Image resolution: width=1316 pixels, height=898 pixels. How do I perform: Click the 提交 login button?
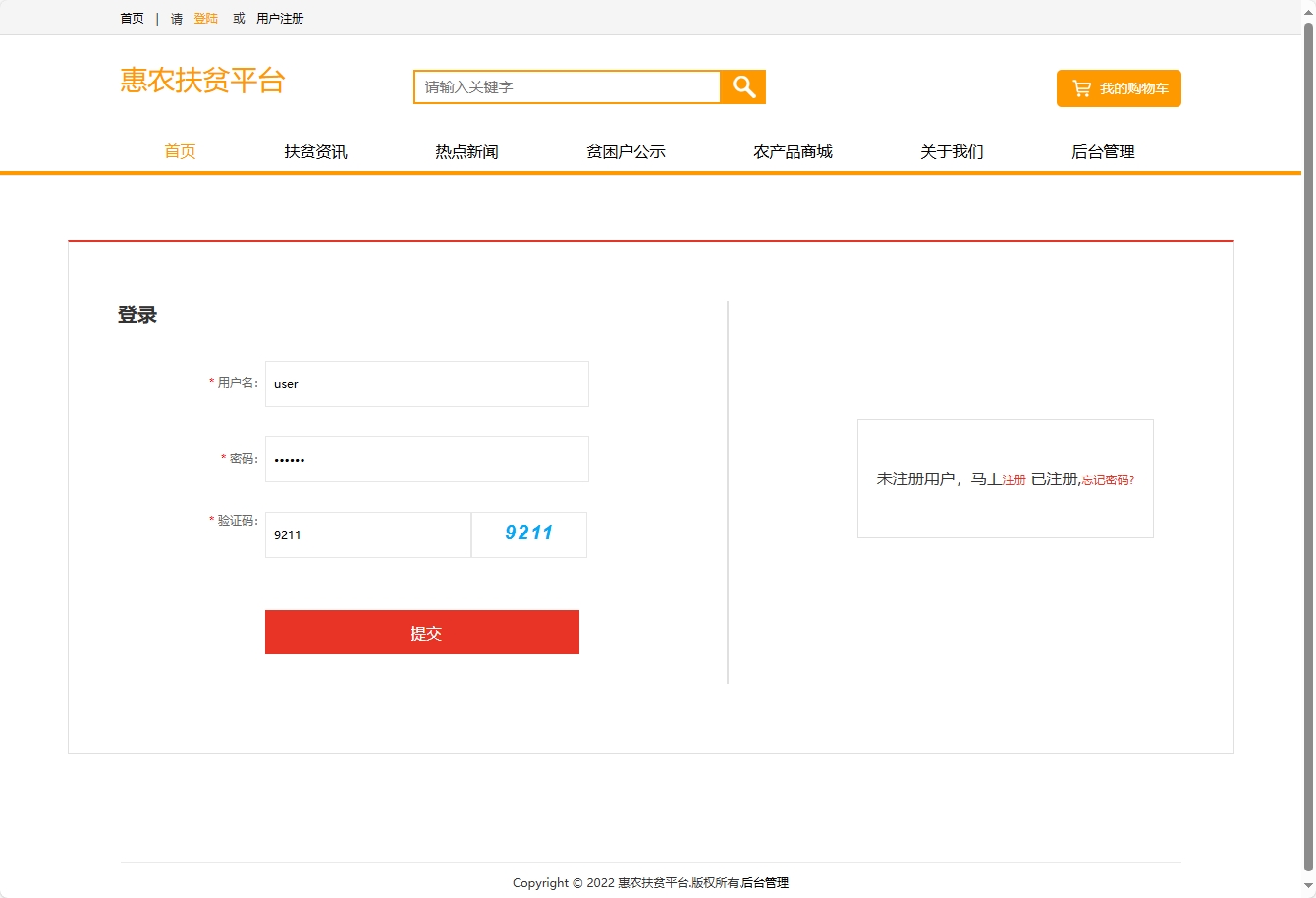point(421,632)
